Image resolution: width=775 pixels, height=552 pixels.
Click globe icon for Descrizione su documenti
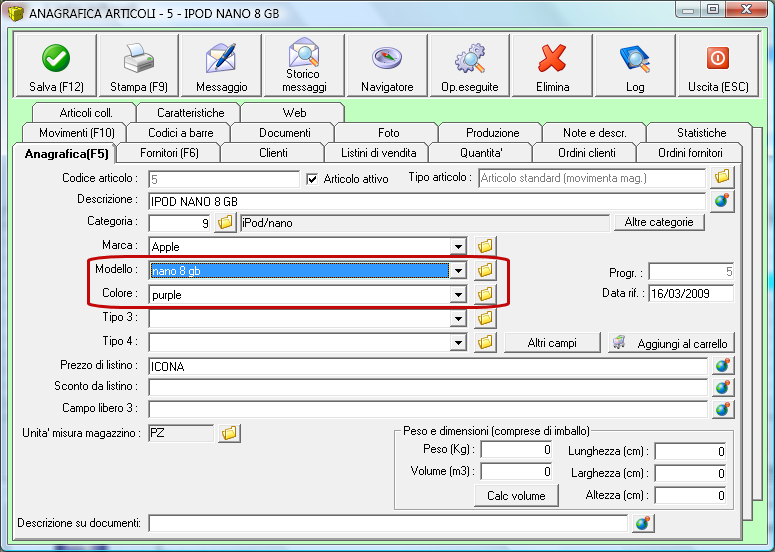[643, 523]
